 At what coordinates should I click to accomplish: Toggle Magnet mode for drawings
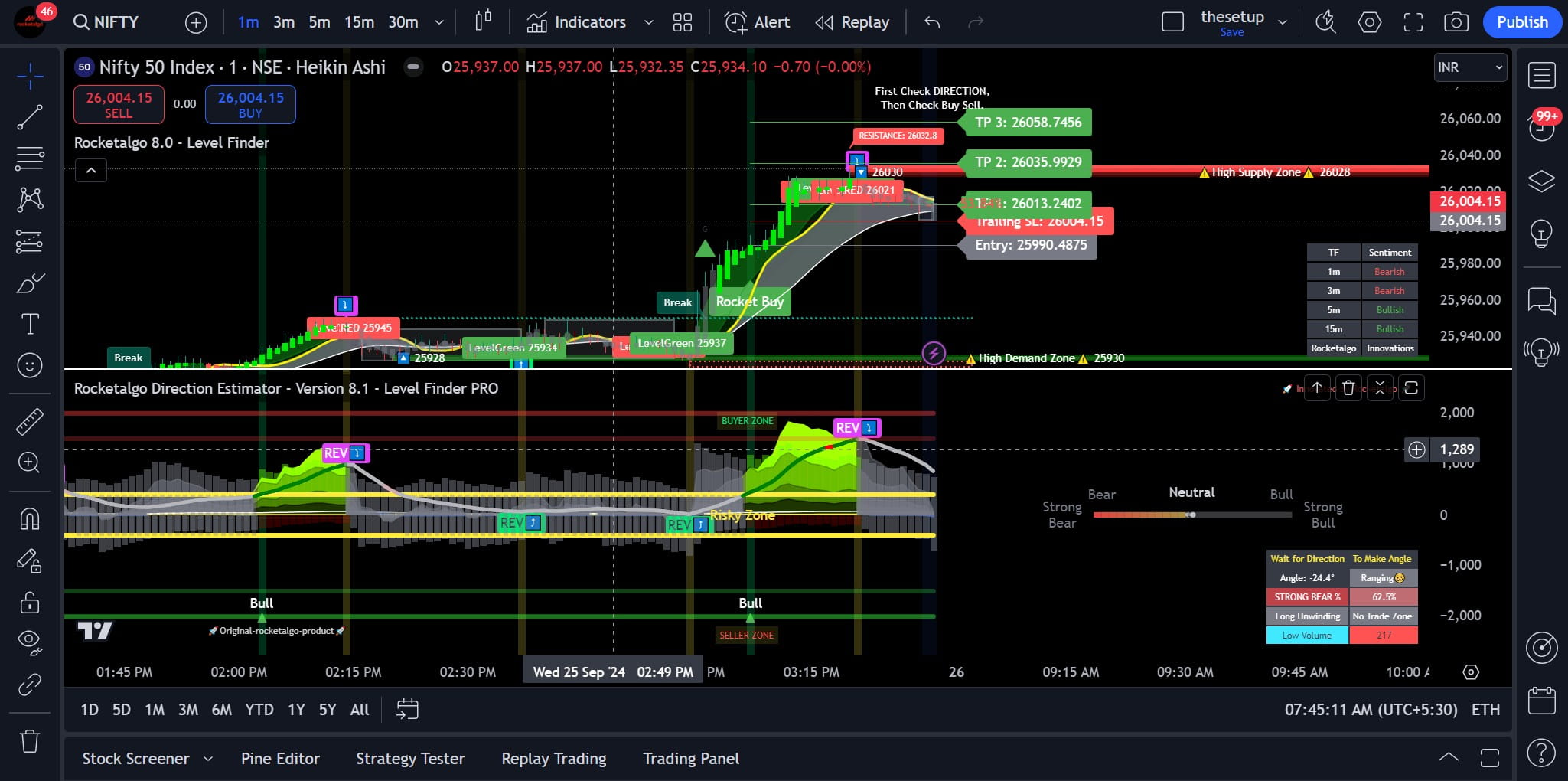(30, 518)
